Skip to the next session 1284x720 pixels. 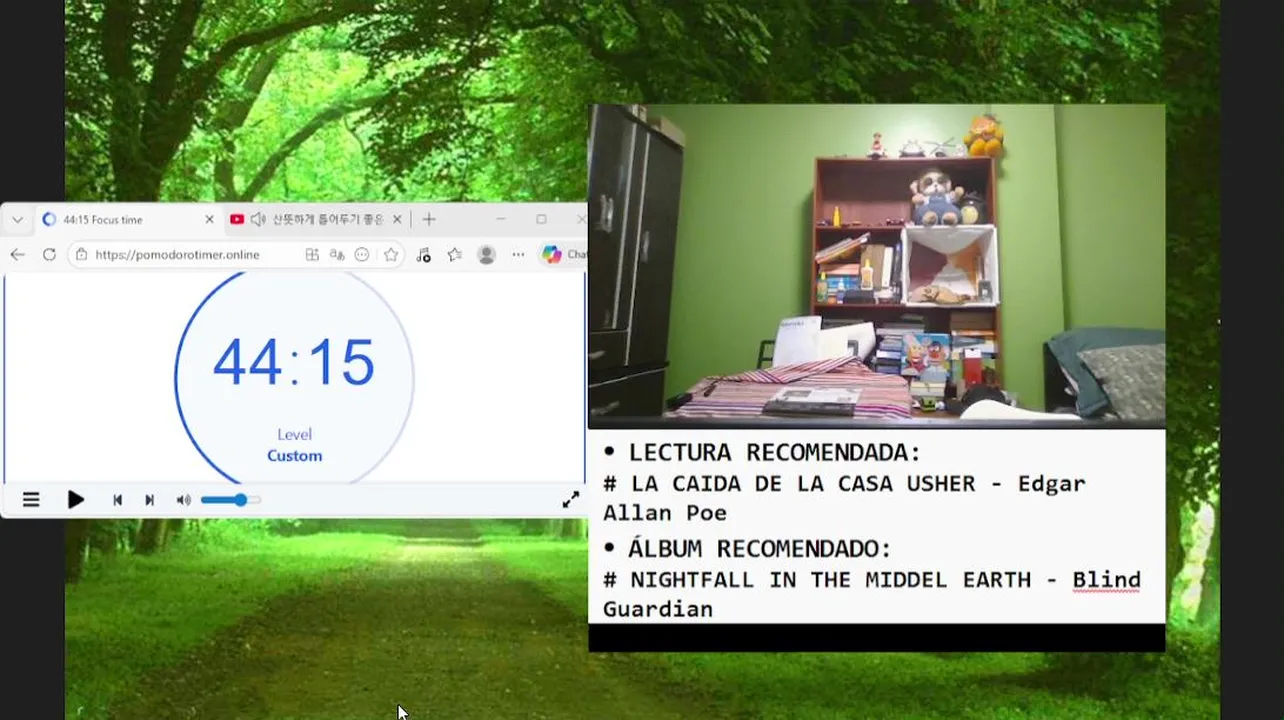[x=149, y=500]
